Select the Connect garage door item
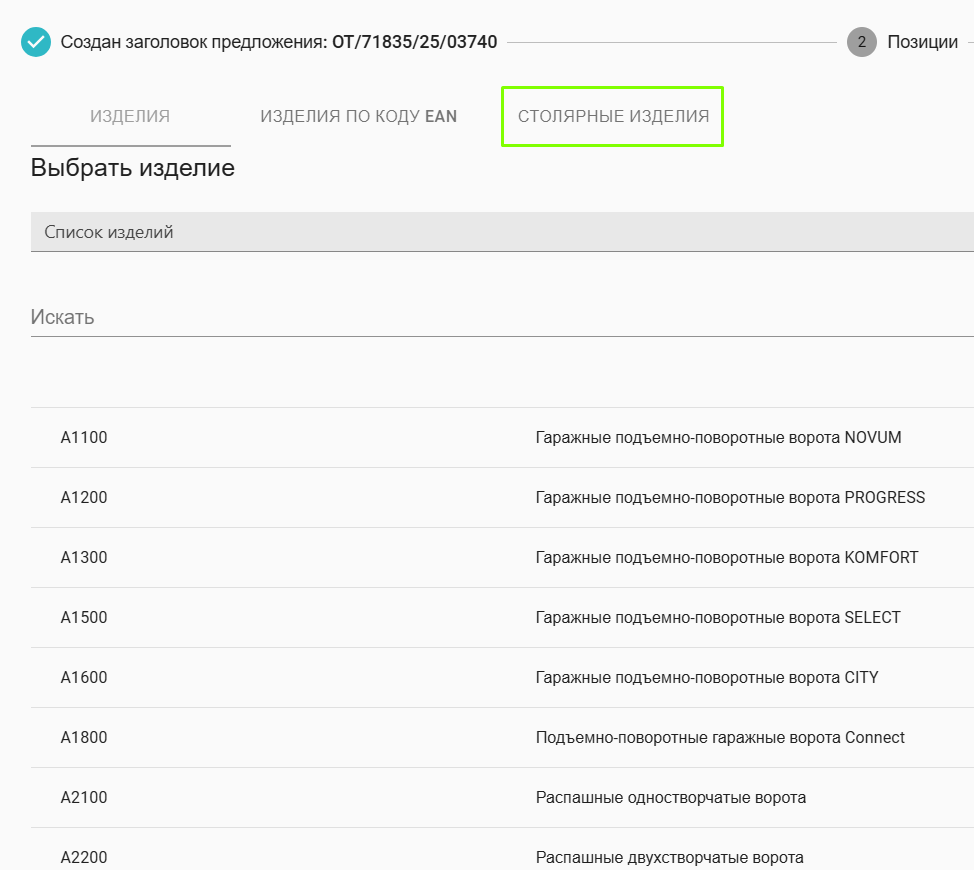 [x=720, y=737]
